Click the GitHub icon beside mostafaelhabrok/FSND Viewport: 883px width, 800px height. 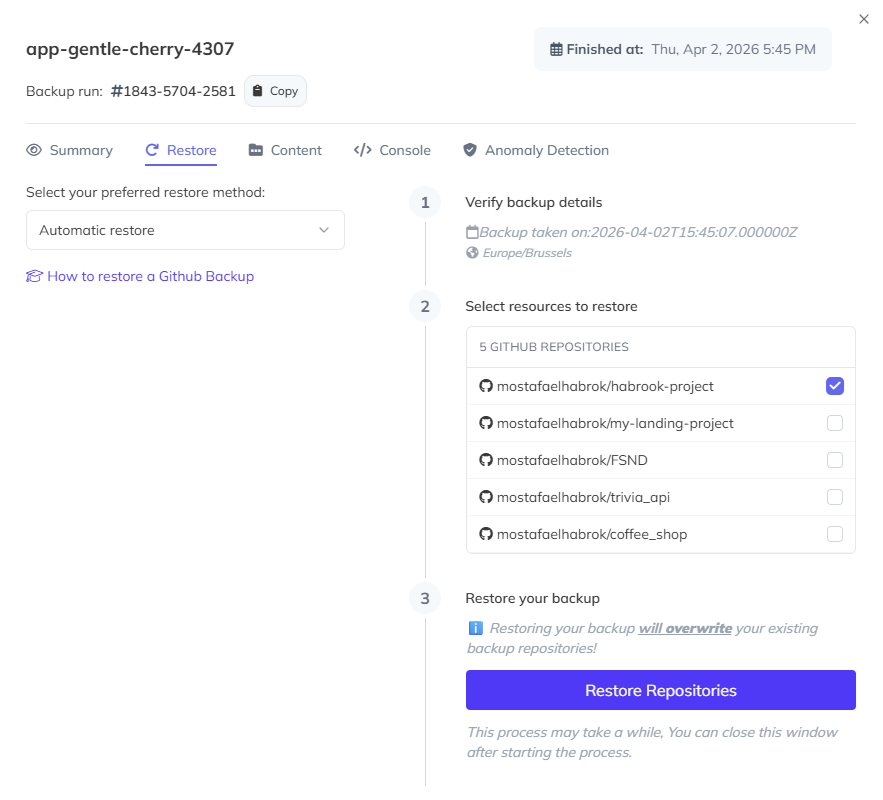point(486,460)
